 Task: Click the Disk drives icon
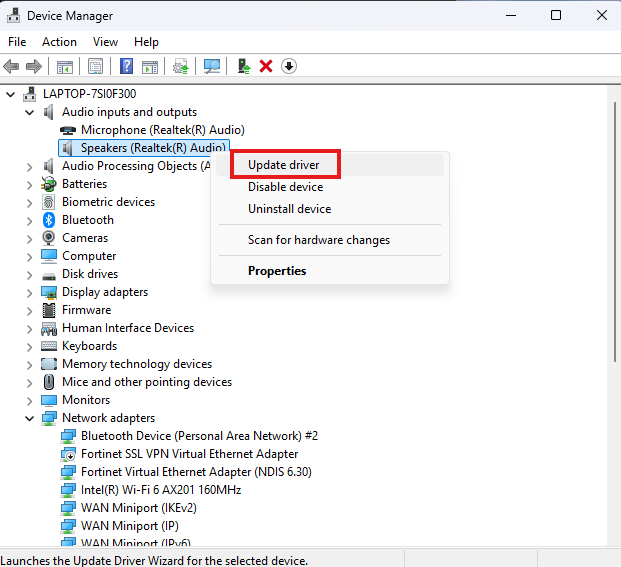[x=49, y=276]
